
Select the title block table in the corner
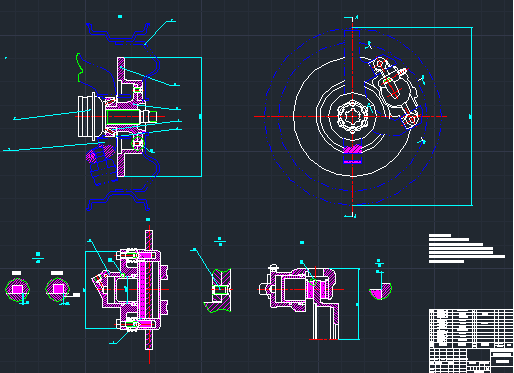471,340
